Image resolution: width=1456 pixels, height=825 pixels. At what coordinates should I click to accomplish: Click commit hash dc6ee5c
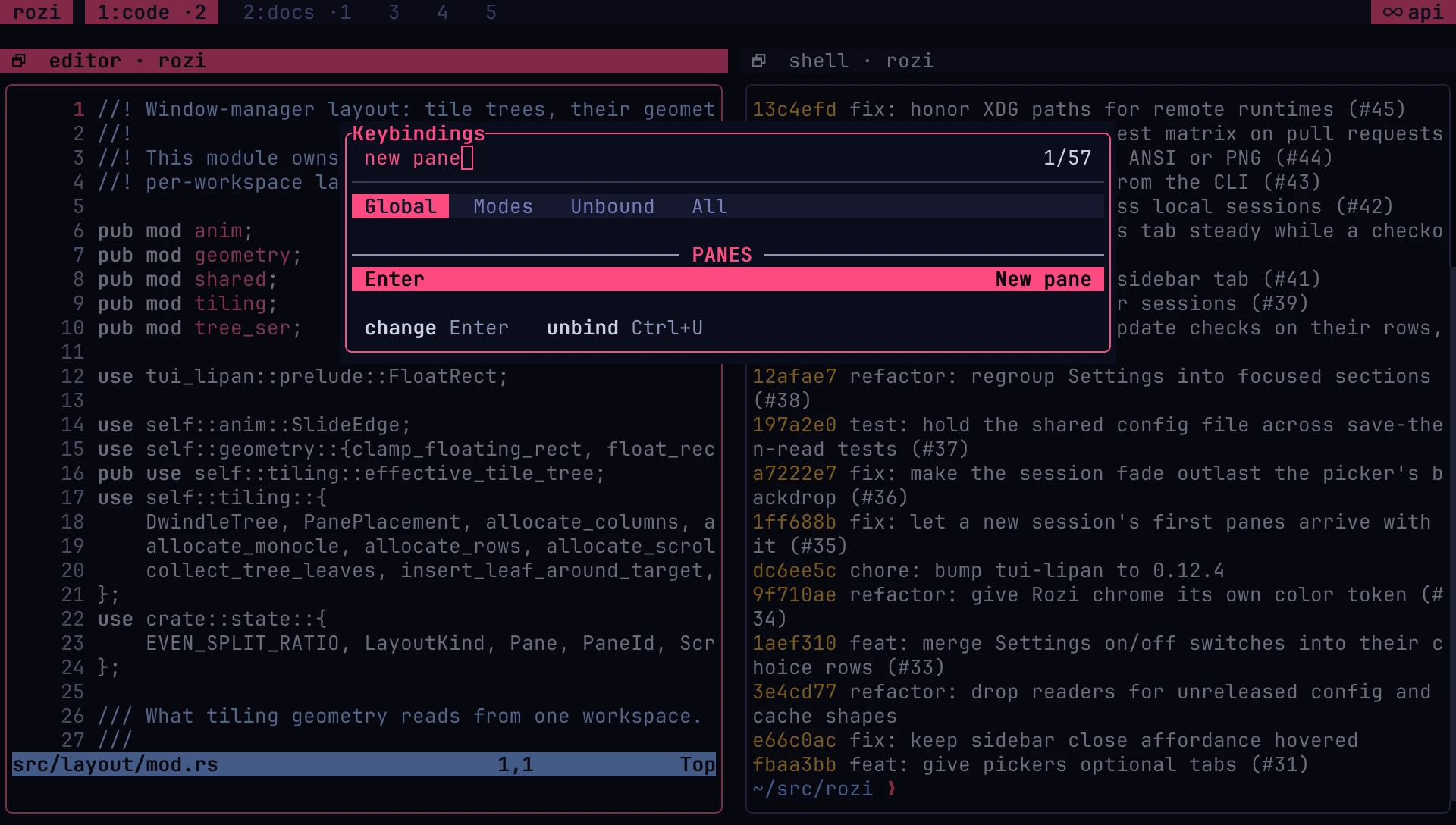click(x=794, y=570)
